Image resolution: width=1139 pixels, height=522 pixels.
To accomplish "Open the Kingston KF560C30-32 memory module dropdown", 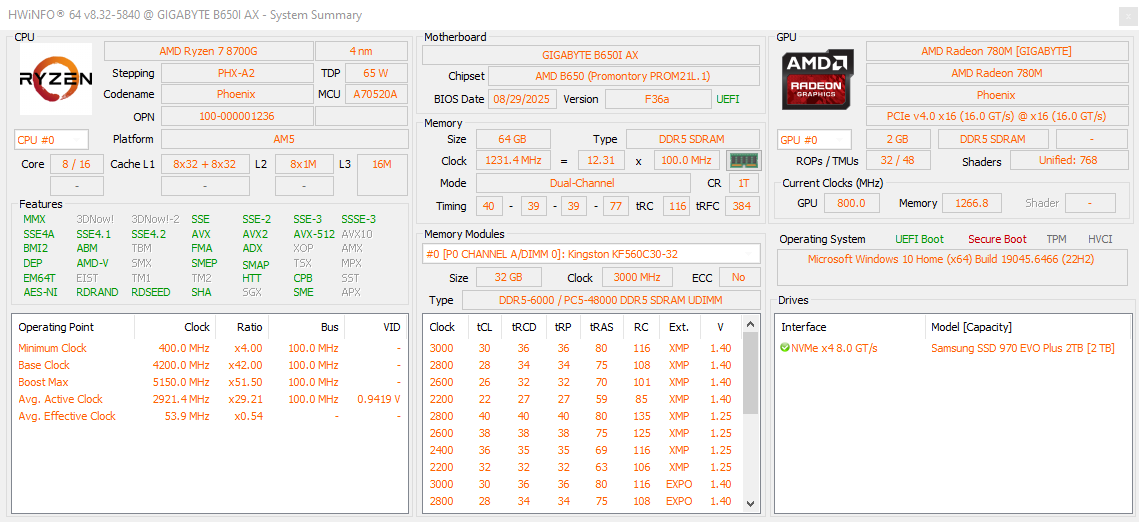I will [591, 253].
